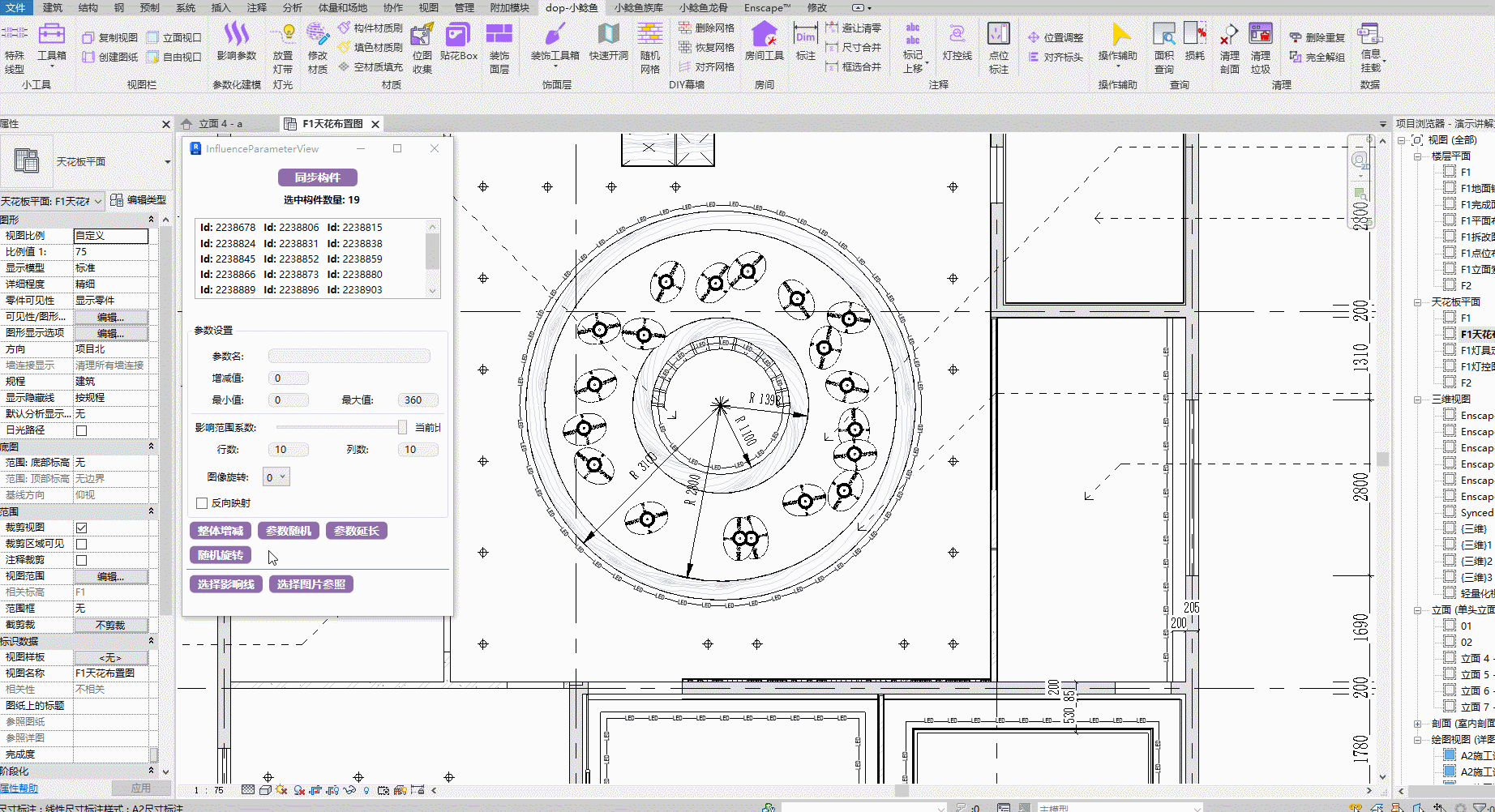Screen dimensions: 1495x812
Task: Click the 参数随机 button
Action: pos(289,531)
